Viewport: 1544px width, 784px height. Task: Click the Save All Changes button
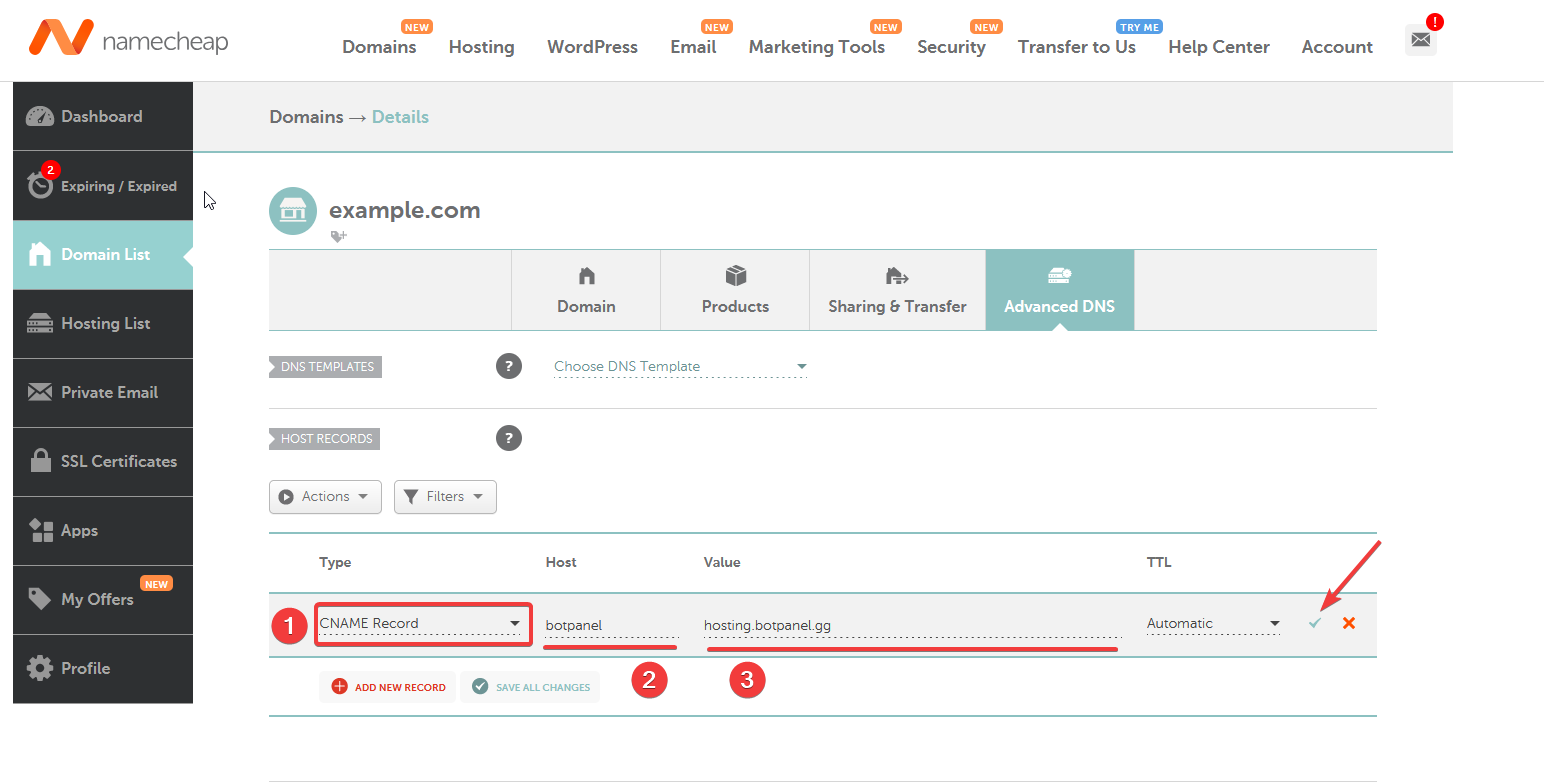[530, 687]
